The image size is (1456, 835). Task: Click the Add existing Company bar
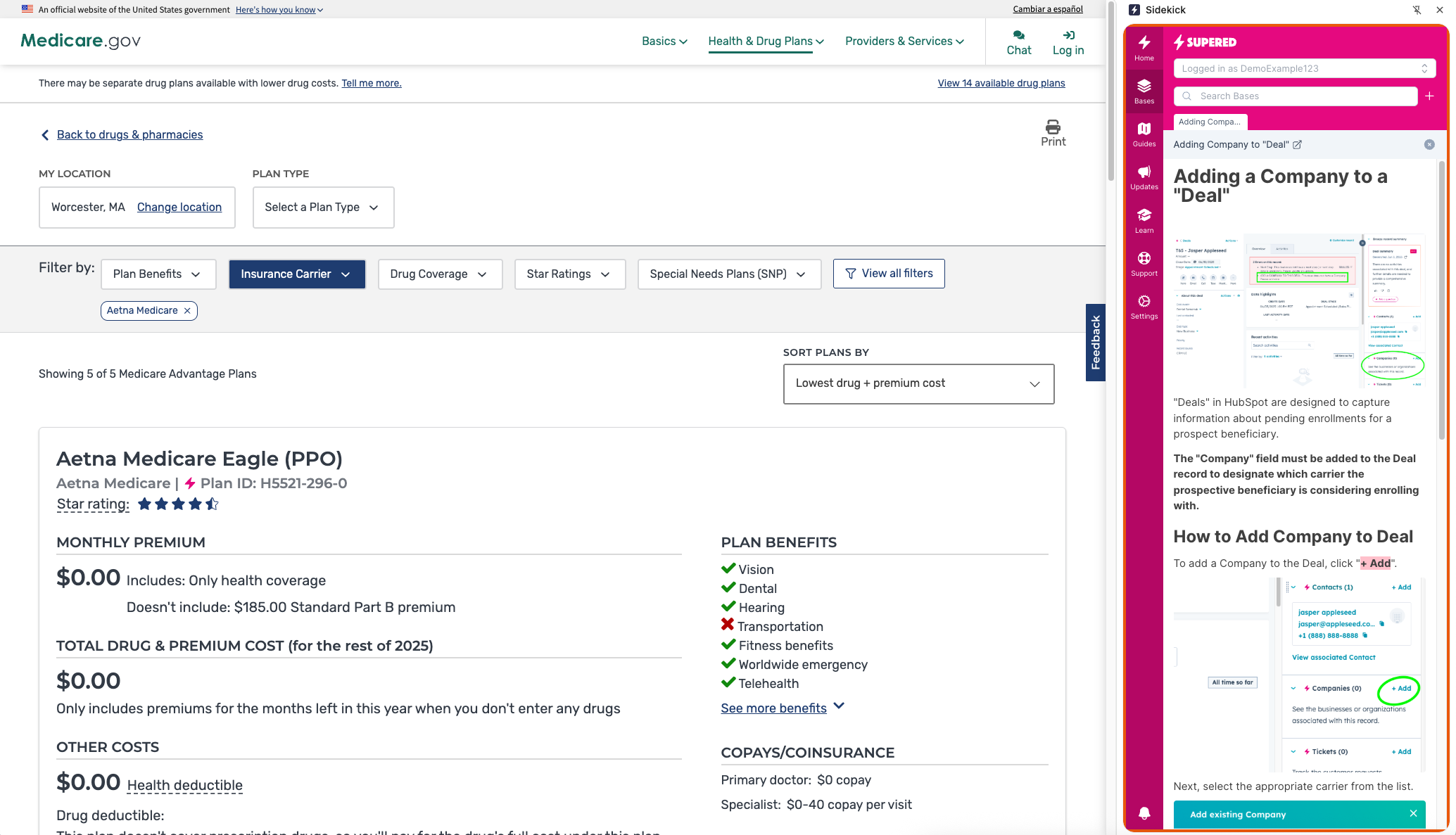(1299, 814)
